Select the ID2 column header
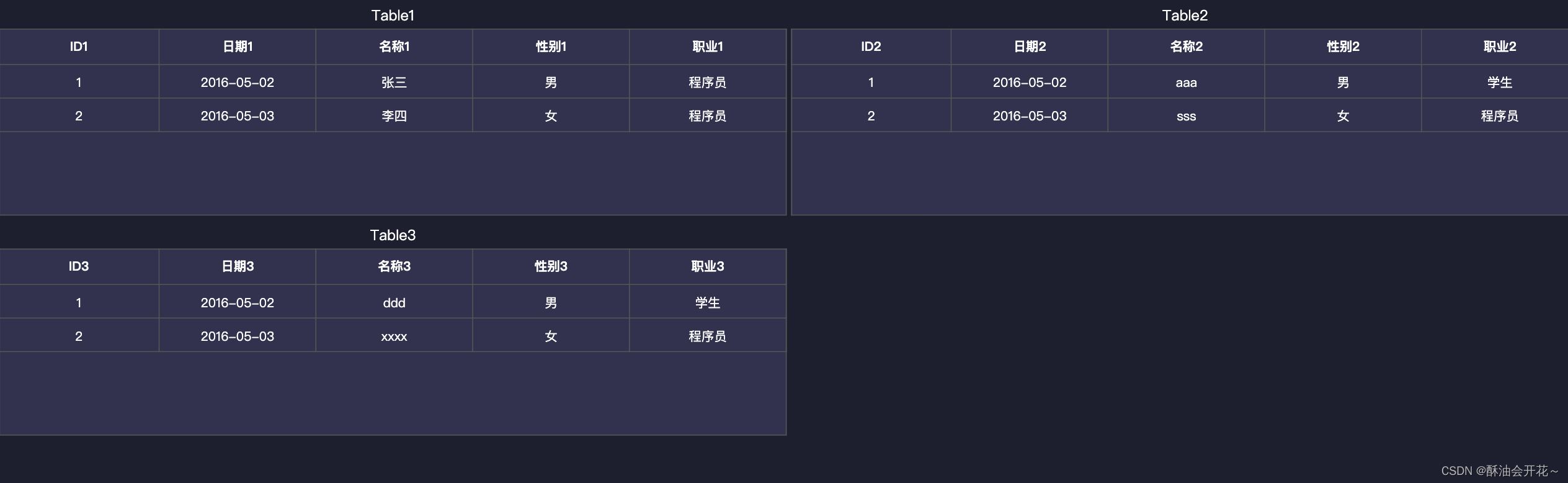The height and width of the screenshot is (483, 1568). pos(871,47)
